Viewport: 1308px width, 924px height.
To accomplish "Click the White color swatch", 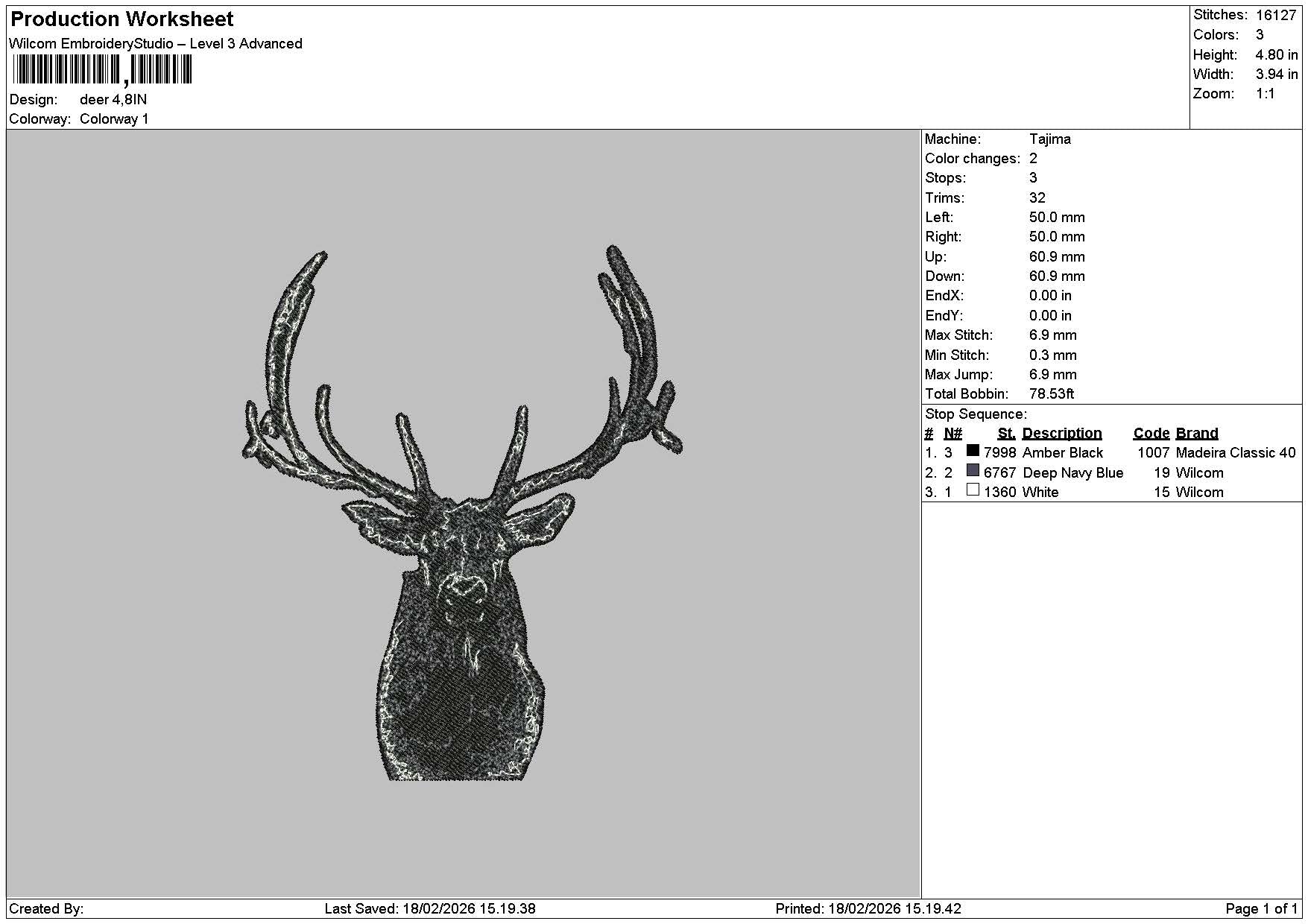I will [x=973, y=490].
